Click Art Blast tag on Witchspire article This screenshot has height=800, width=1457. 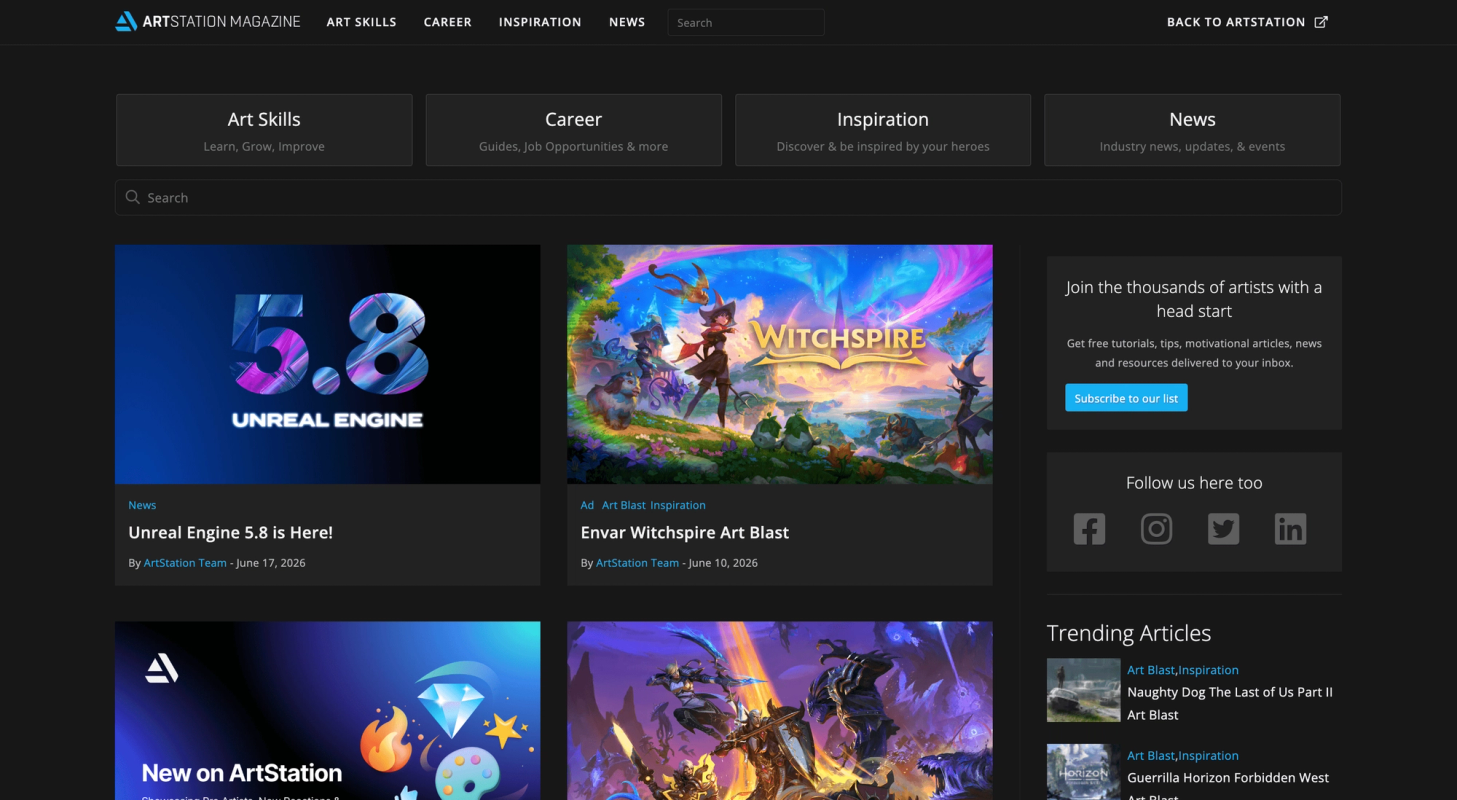[x=624, y=505]
